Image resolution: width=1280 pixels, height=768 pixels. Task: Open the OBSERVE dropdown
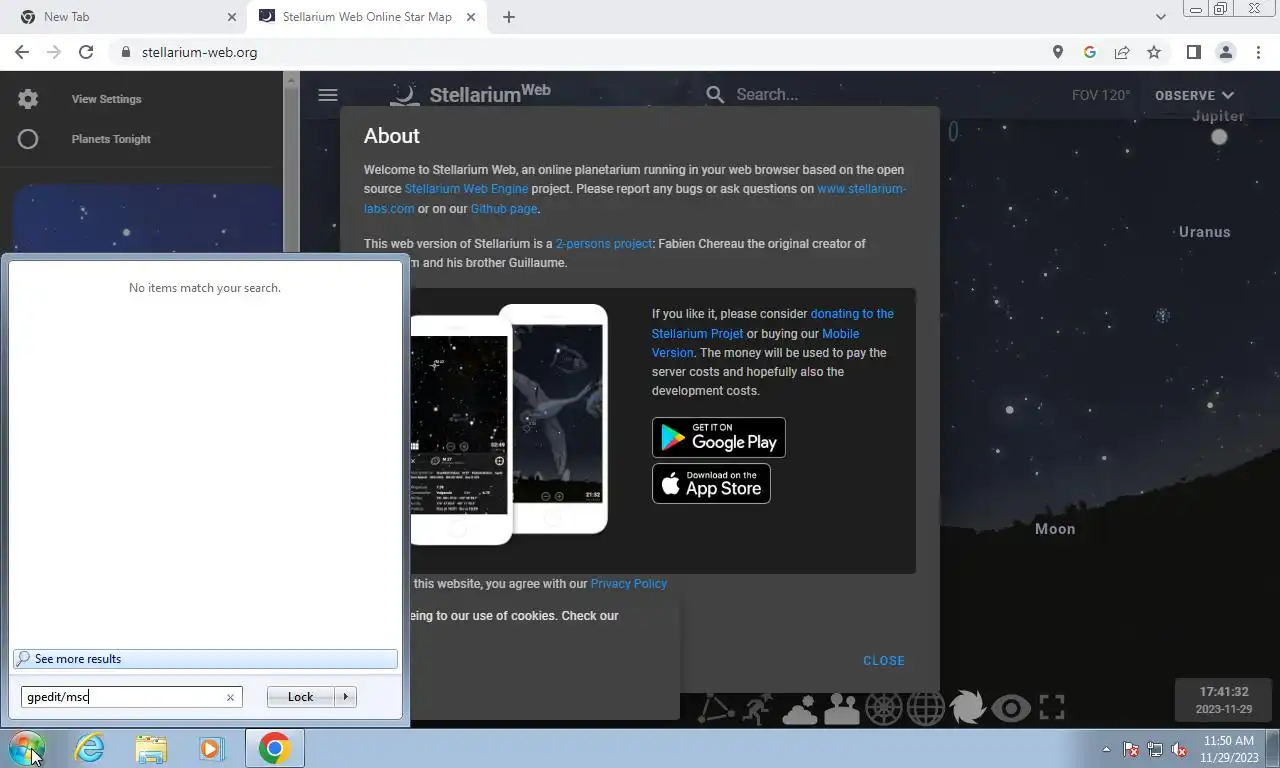[1194, 96]
